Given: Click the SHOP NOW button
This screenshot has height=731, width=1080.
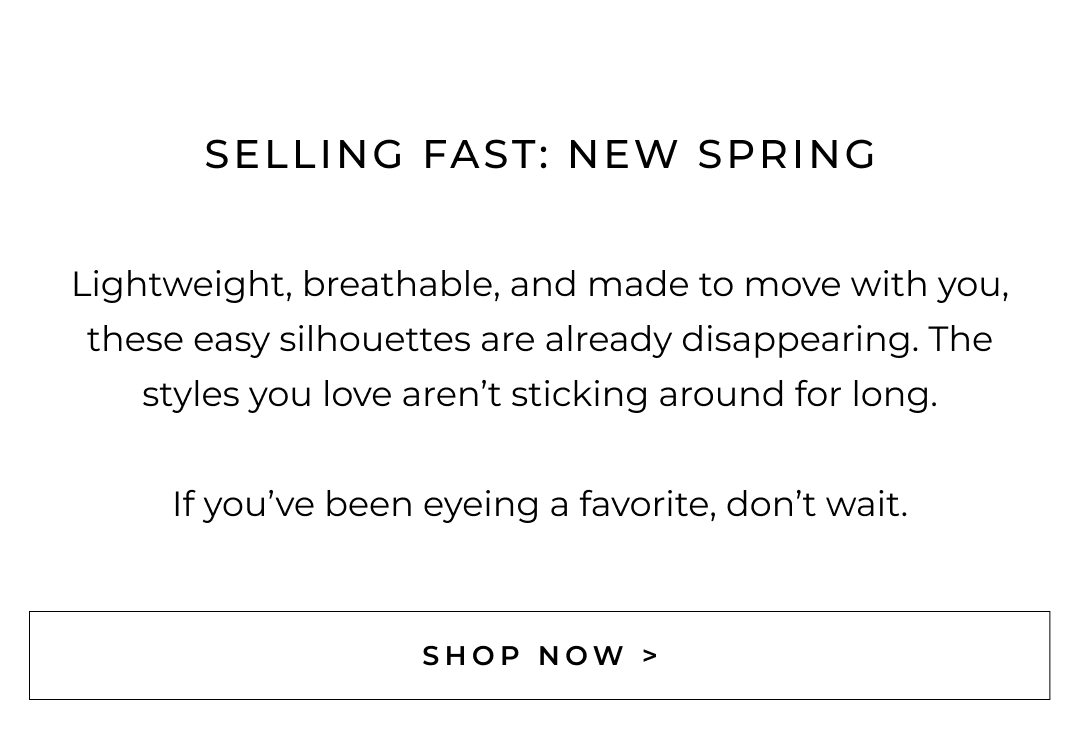Looking at the screenshot, I should pos(539,655).
